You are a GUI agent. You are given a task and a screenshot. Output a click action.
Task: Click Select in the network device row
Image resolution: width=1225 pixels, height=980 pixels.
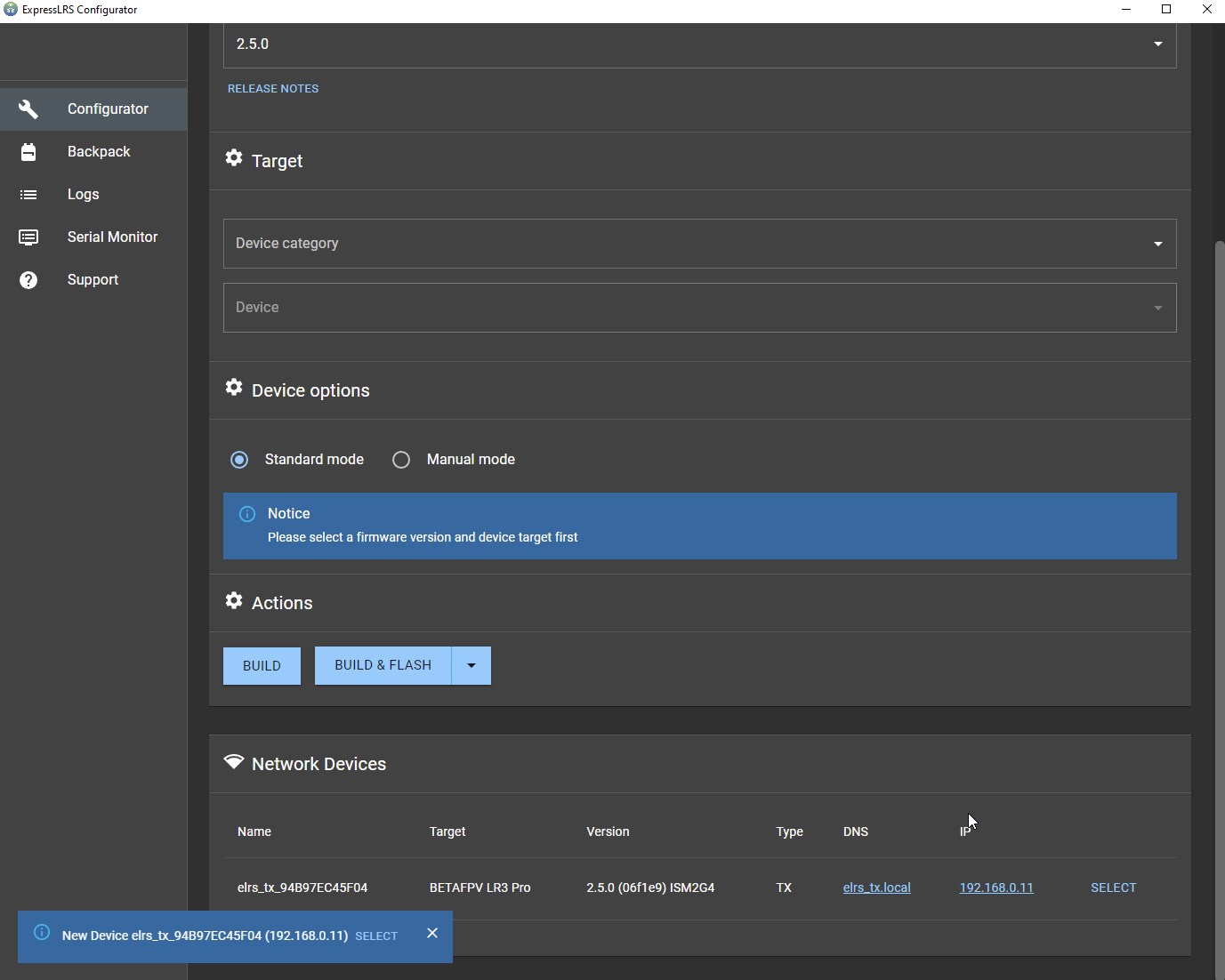point(1114,888)
